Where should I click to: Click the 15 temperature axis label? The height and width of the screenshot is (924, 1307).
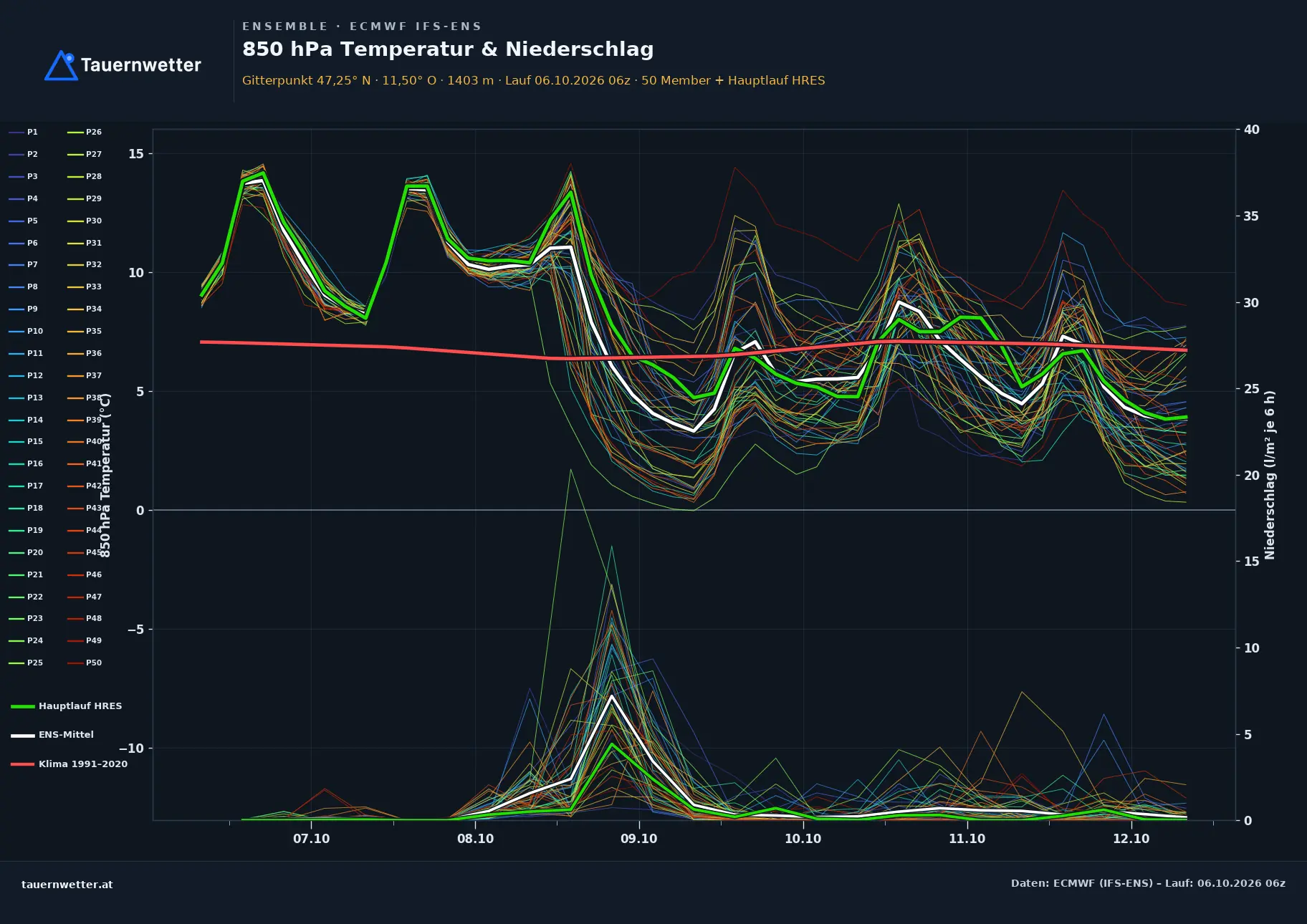pyautogui.click(x=136, y=154)
